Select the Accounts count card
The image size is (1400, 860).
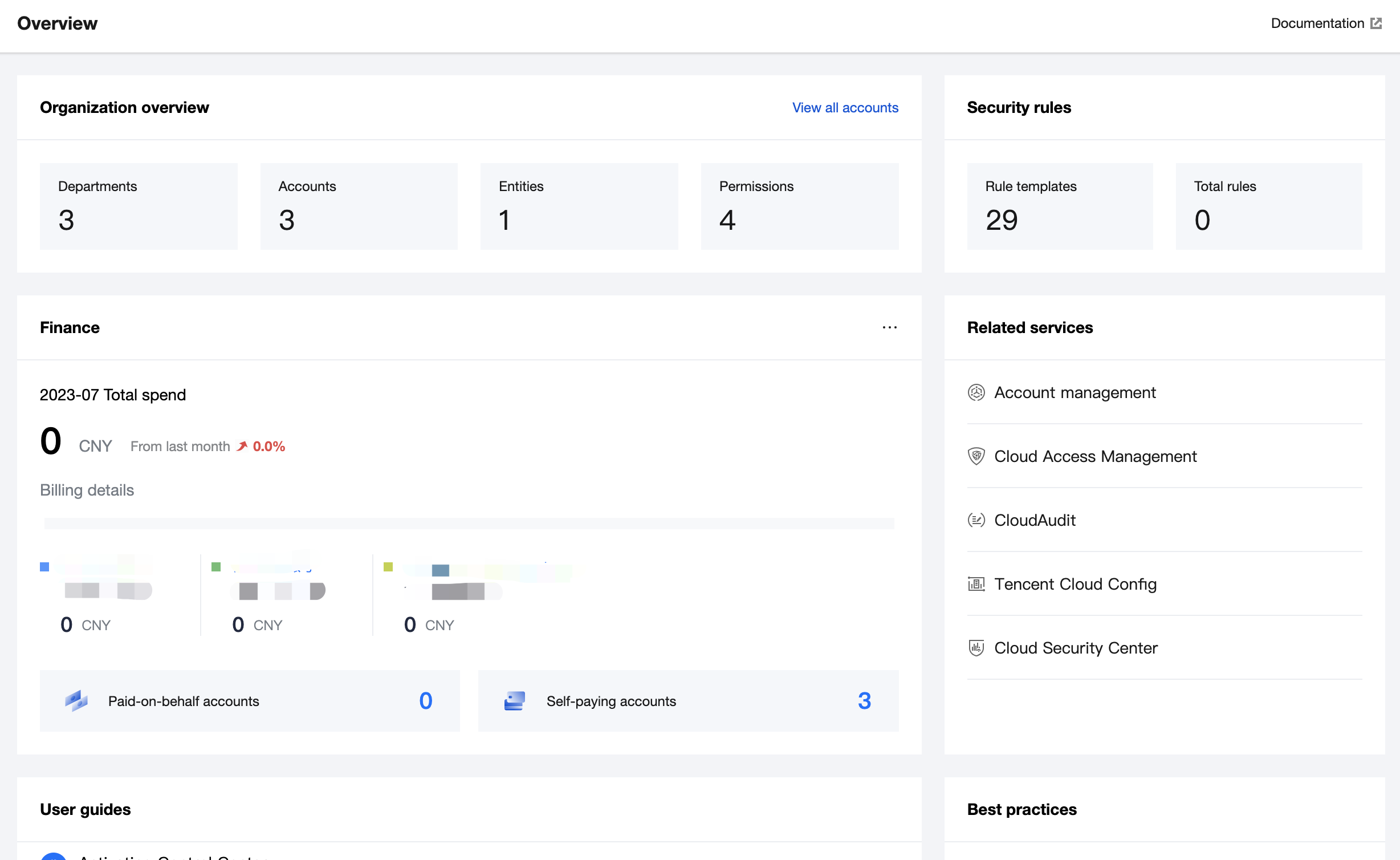[359, 206]
